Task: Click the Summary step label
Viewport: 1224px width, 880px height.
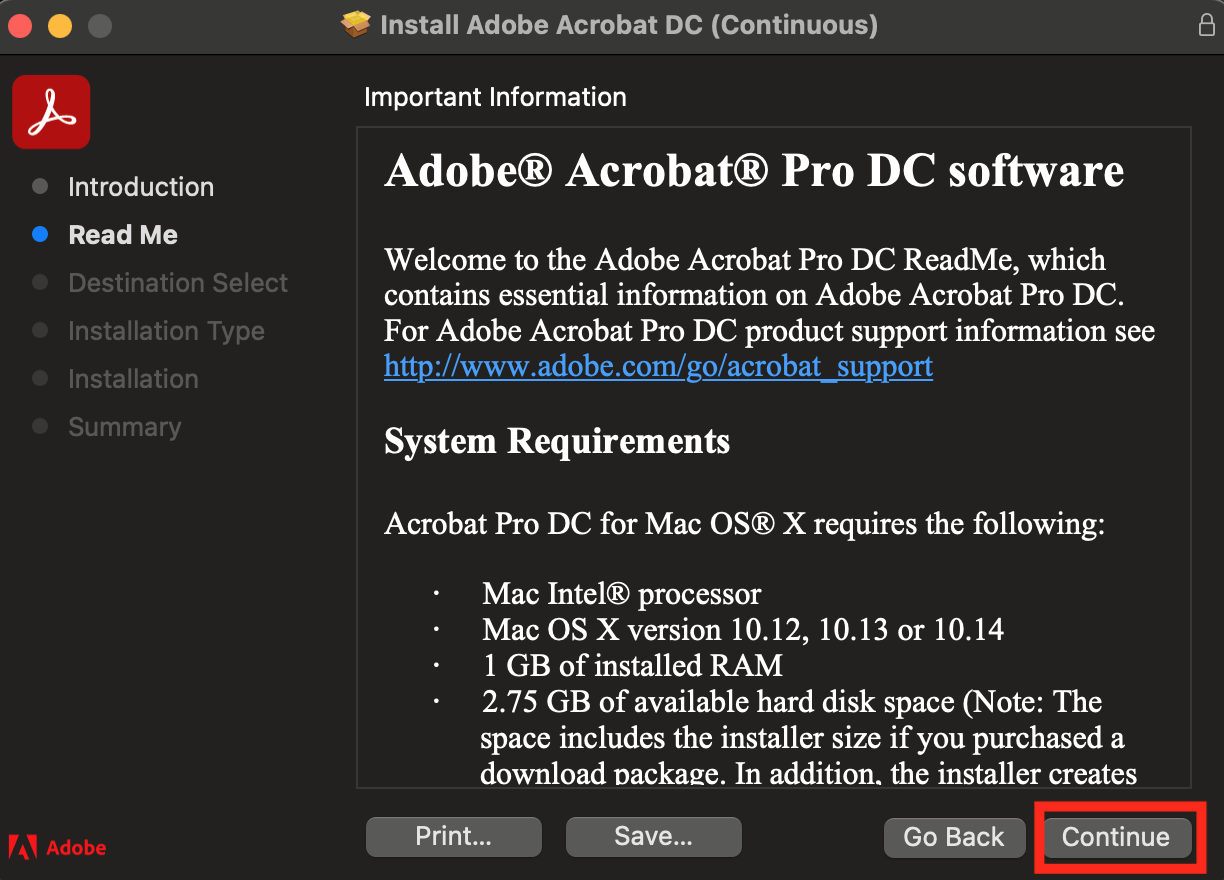Action: 125,427
